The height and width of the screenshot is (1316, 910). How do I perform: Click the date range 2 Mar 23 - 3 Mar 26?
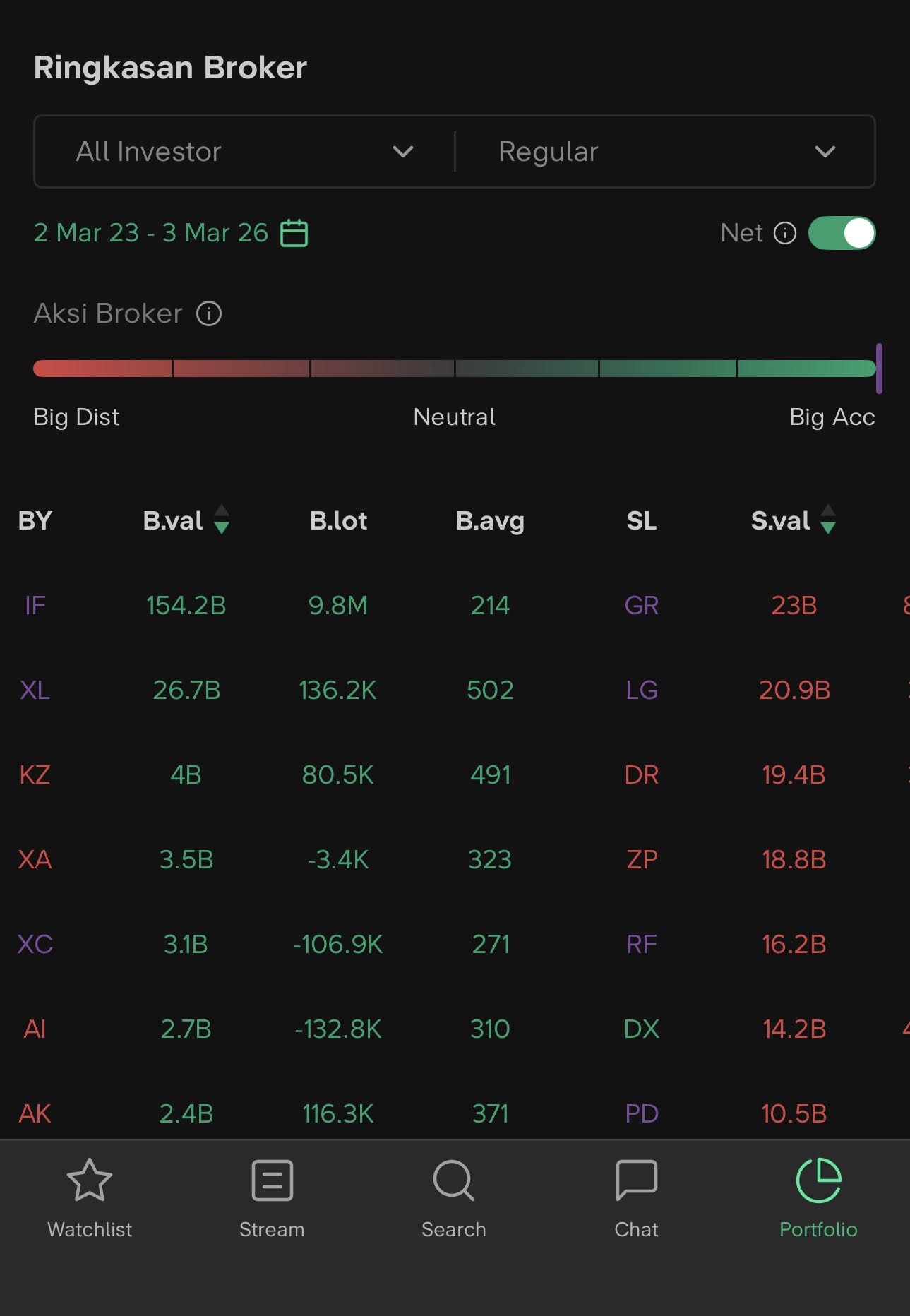151,233
